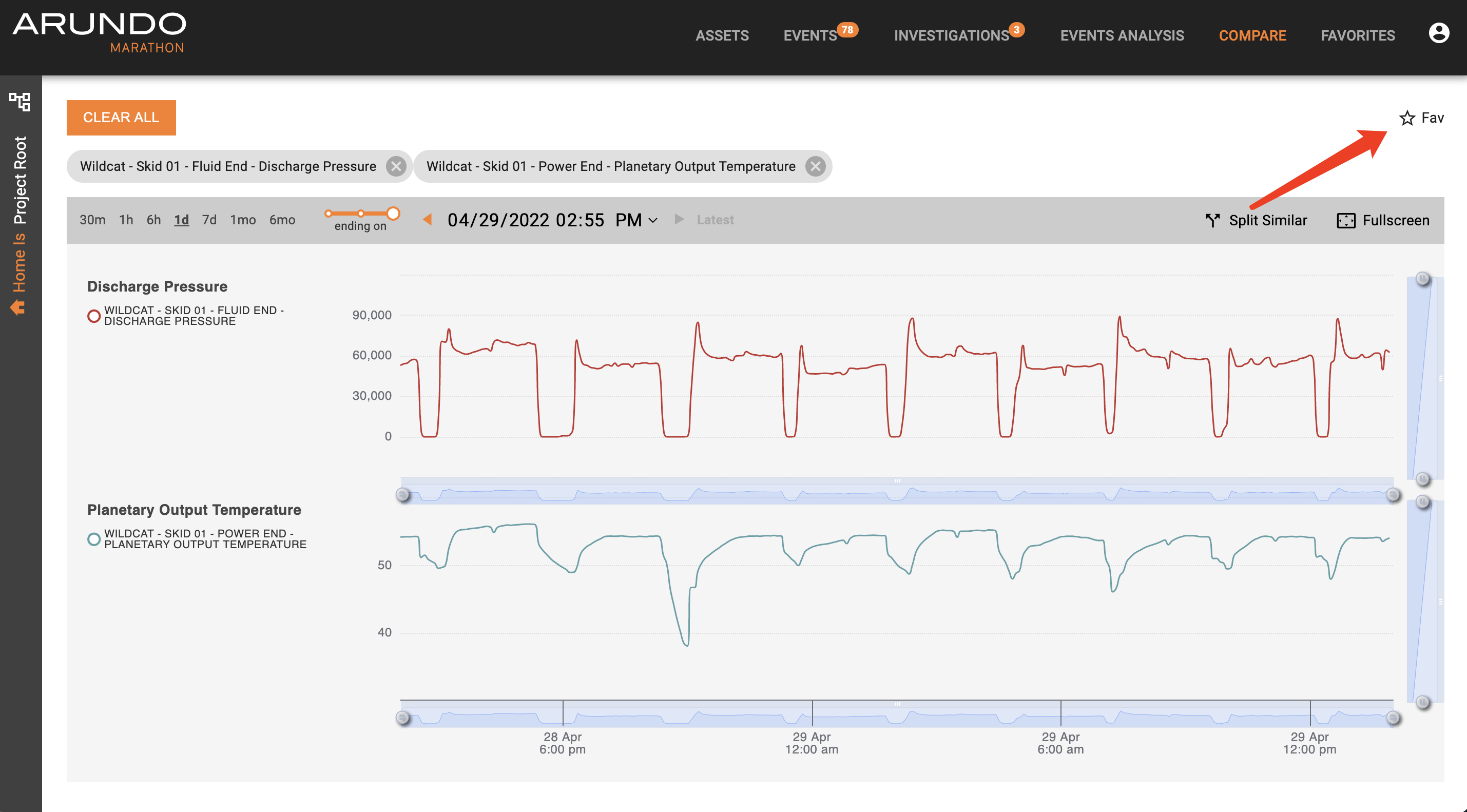Open the user account profile icon

tap(1439, 33)
